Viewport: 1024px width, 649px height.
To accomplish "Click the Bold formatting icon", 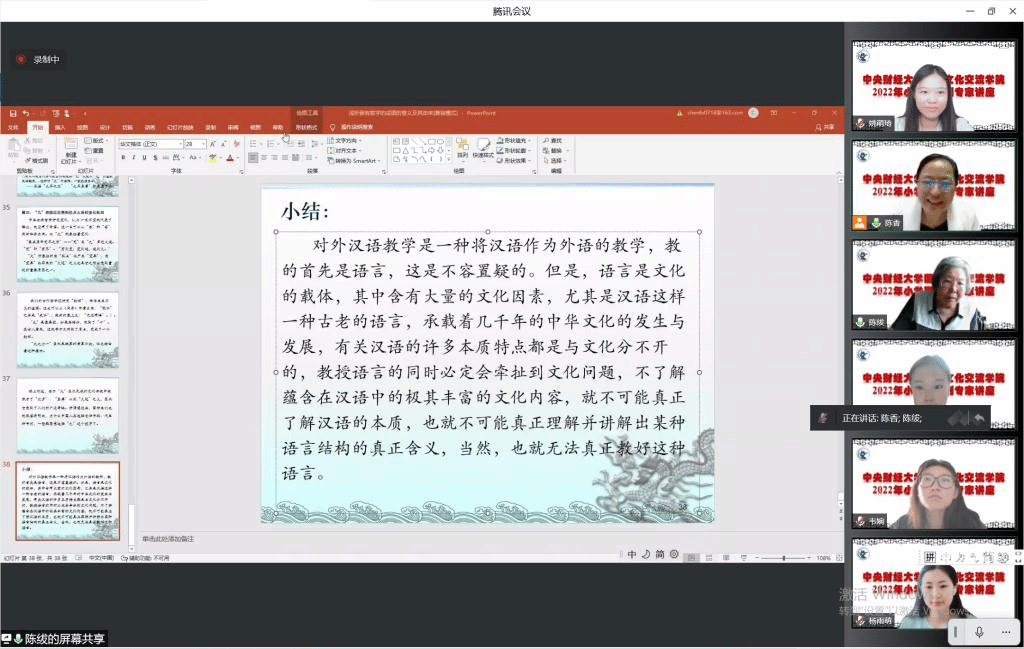I will coord(123,158).
